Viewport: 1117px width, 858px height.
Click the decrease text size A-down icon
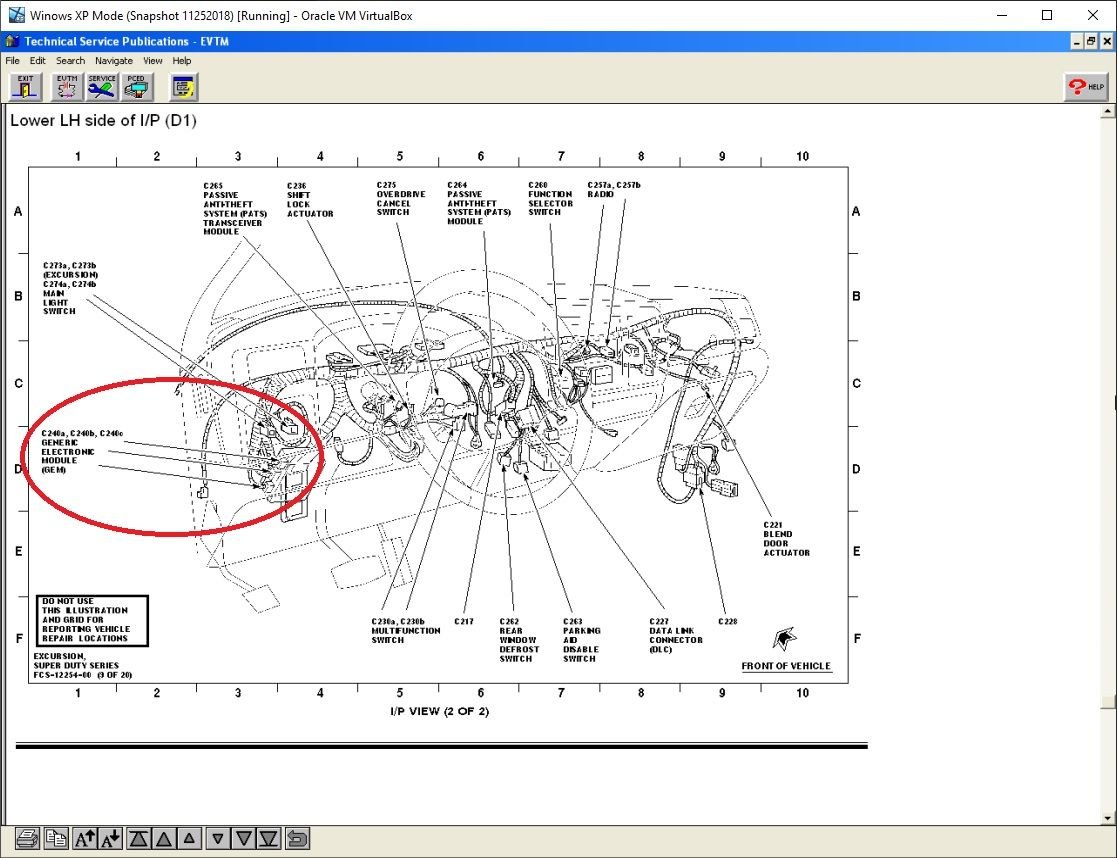coord(111,838)
